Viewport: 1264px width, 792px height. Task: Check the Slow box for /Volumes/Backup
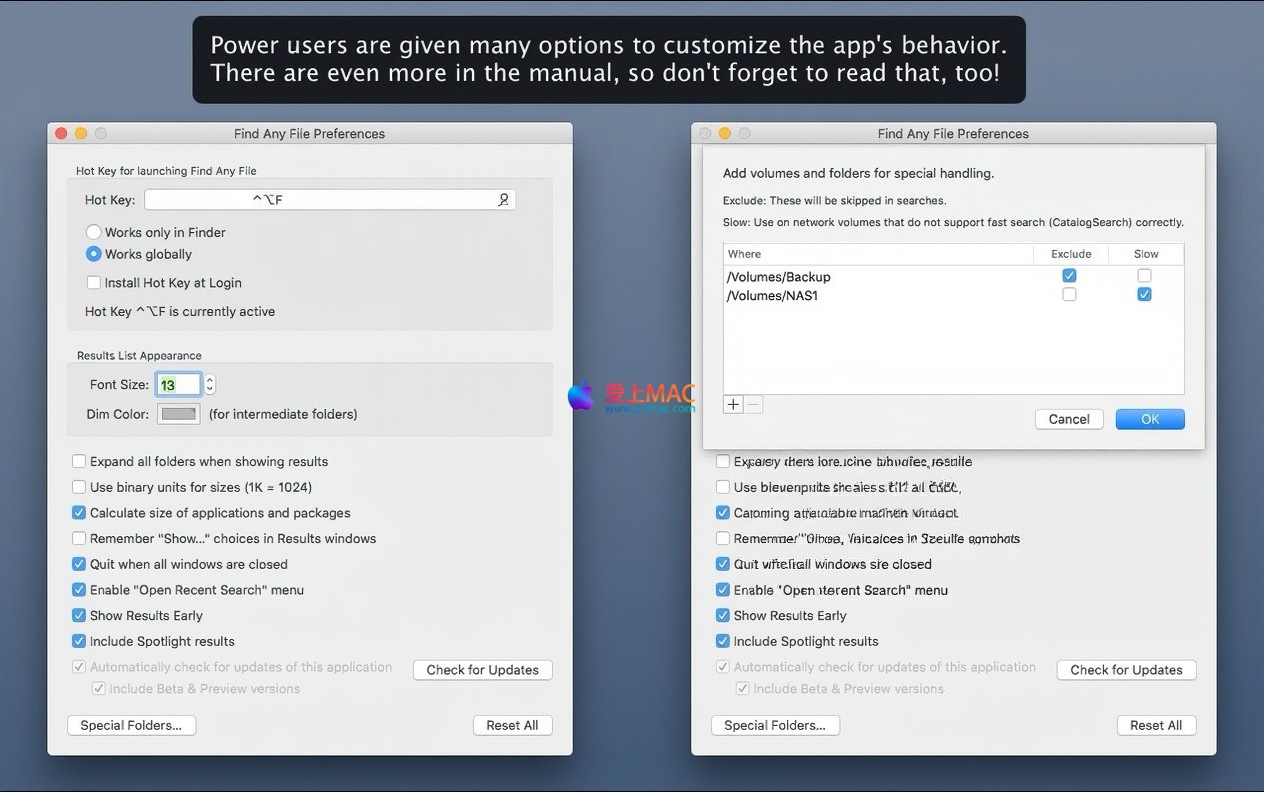click(x=1144, y=276)
